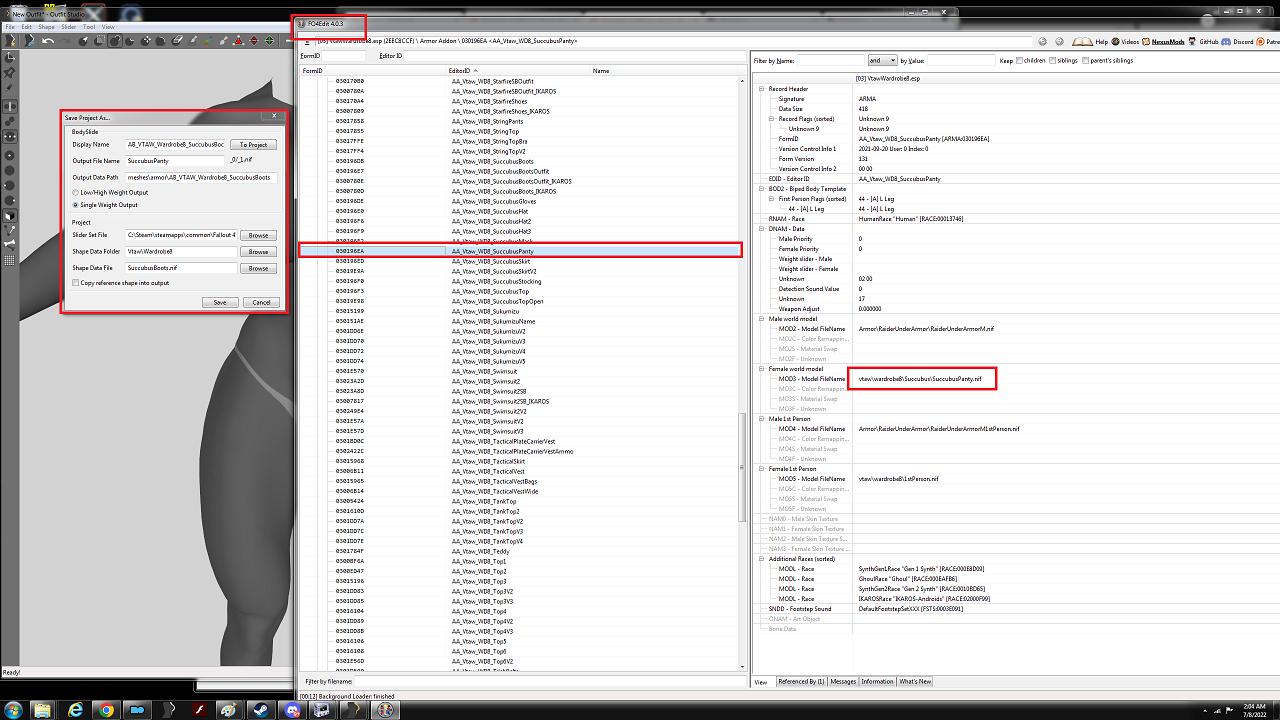
Task: Switch to the Messages tab
Action: pos(843,681)
